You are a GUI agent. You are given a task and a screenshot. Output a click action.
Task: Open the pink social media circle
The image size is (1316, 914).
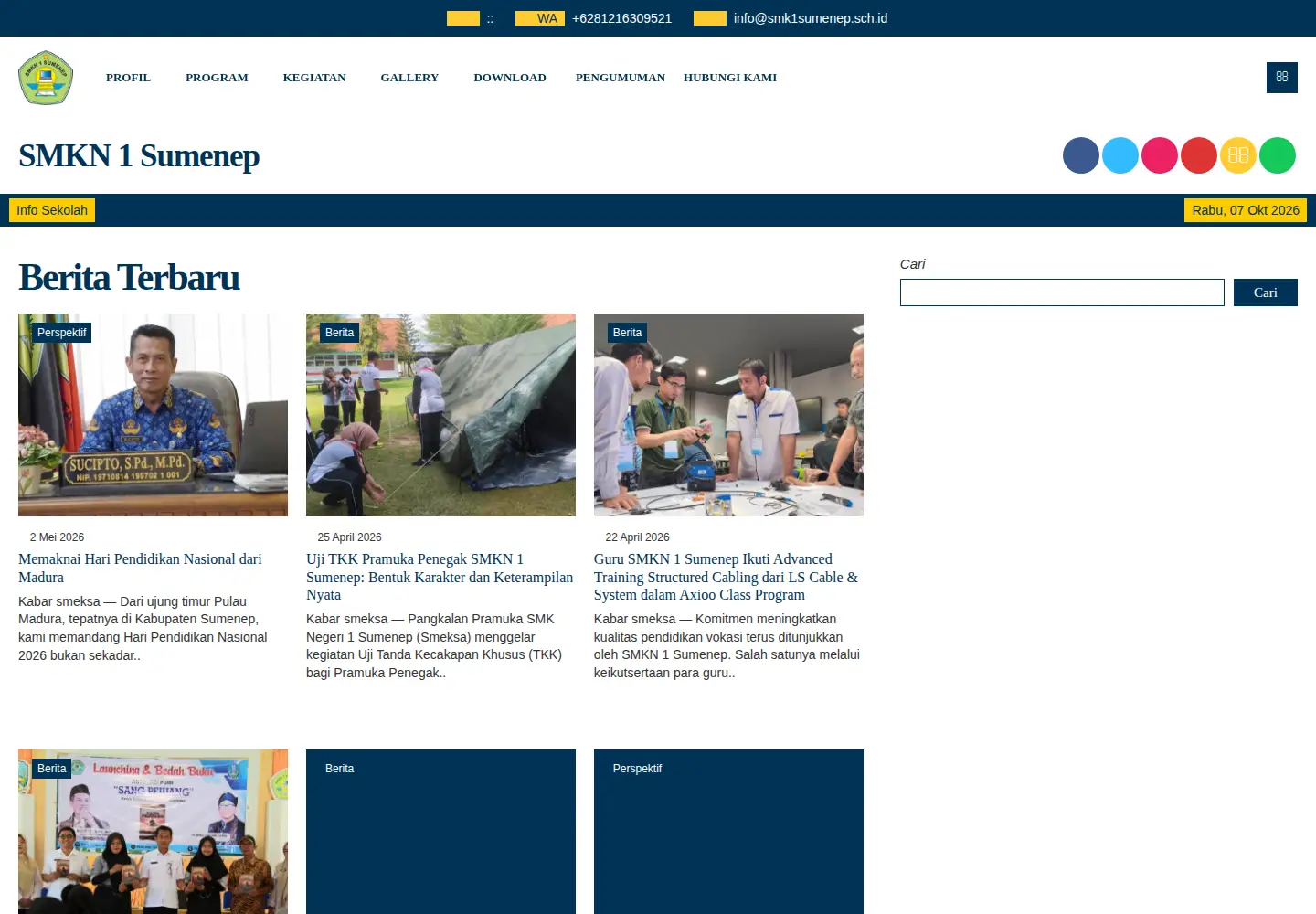tap(1160, 155)
